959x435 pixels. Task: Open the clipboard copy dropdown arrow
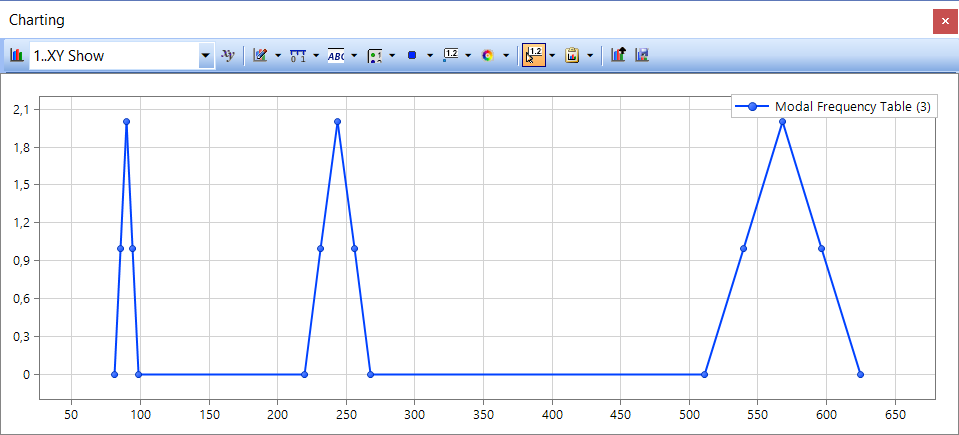(590, 55)
